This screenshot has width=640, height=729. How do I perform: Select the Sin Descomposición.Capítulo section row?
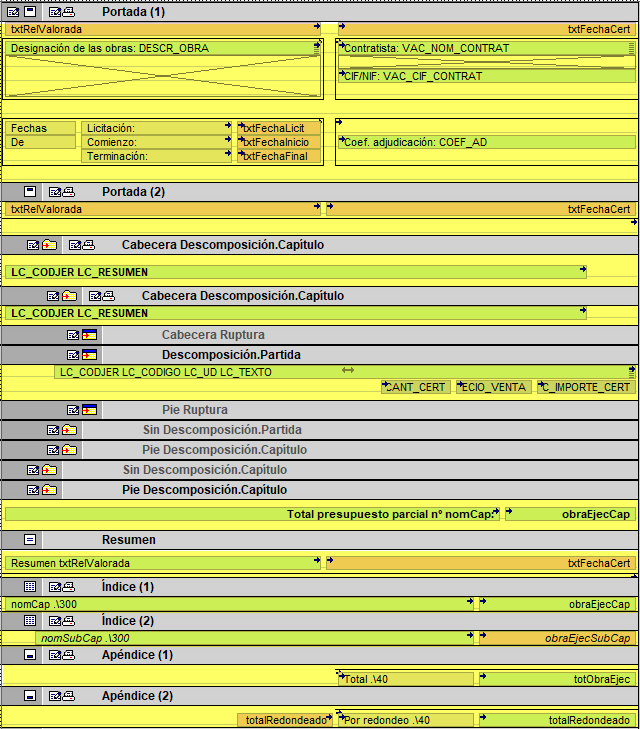320,470
